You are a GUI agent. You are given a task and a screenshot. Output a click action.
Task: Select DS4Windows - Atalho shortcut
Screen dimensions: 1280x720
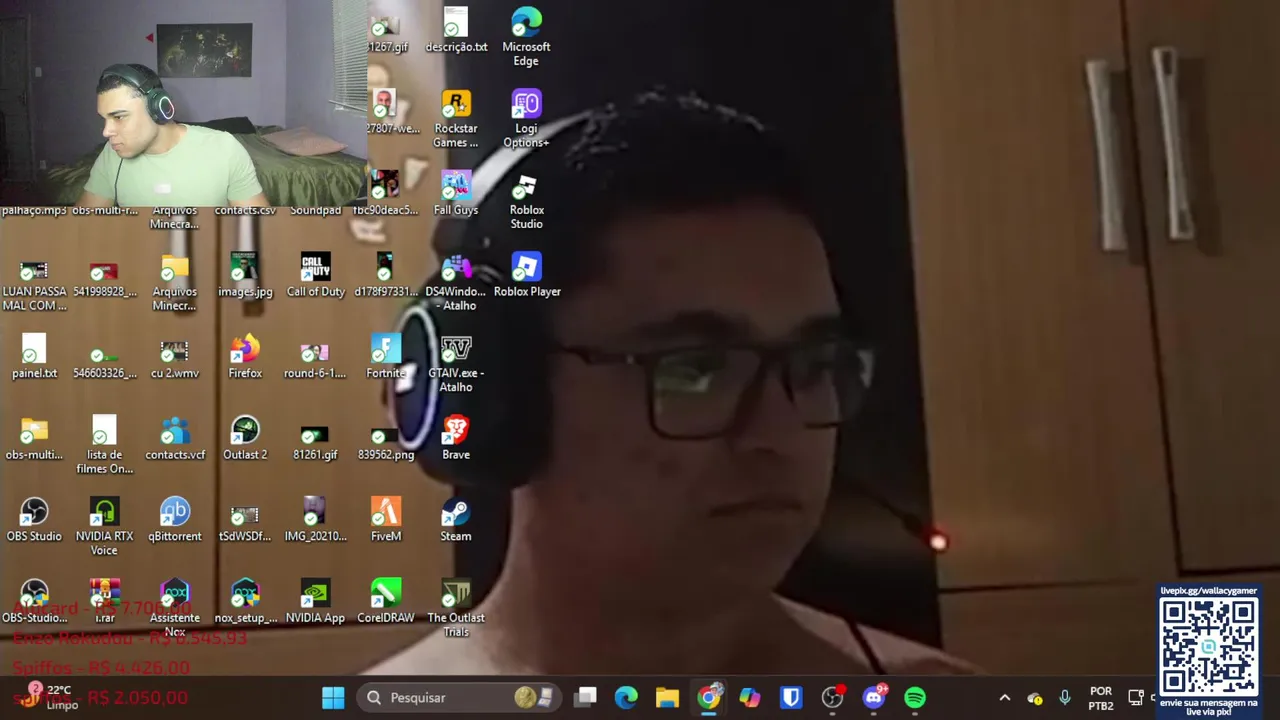point(456,282)
